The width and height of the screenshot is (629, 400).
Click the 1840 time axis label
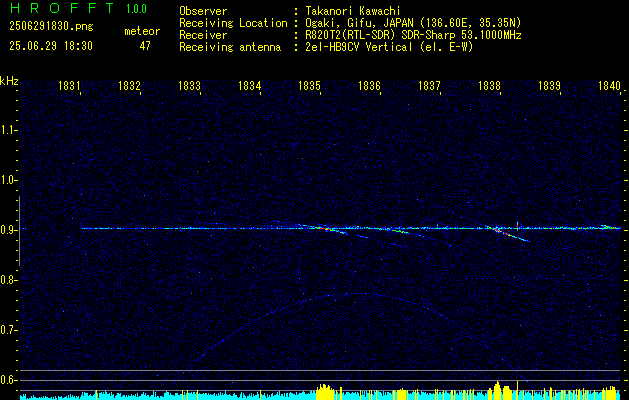(x=609, y=85)
